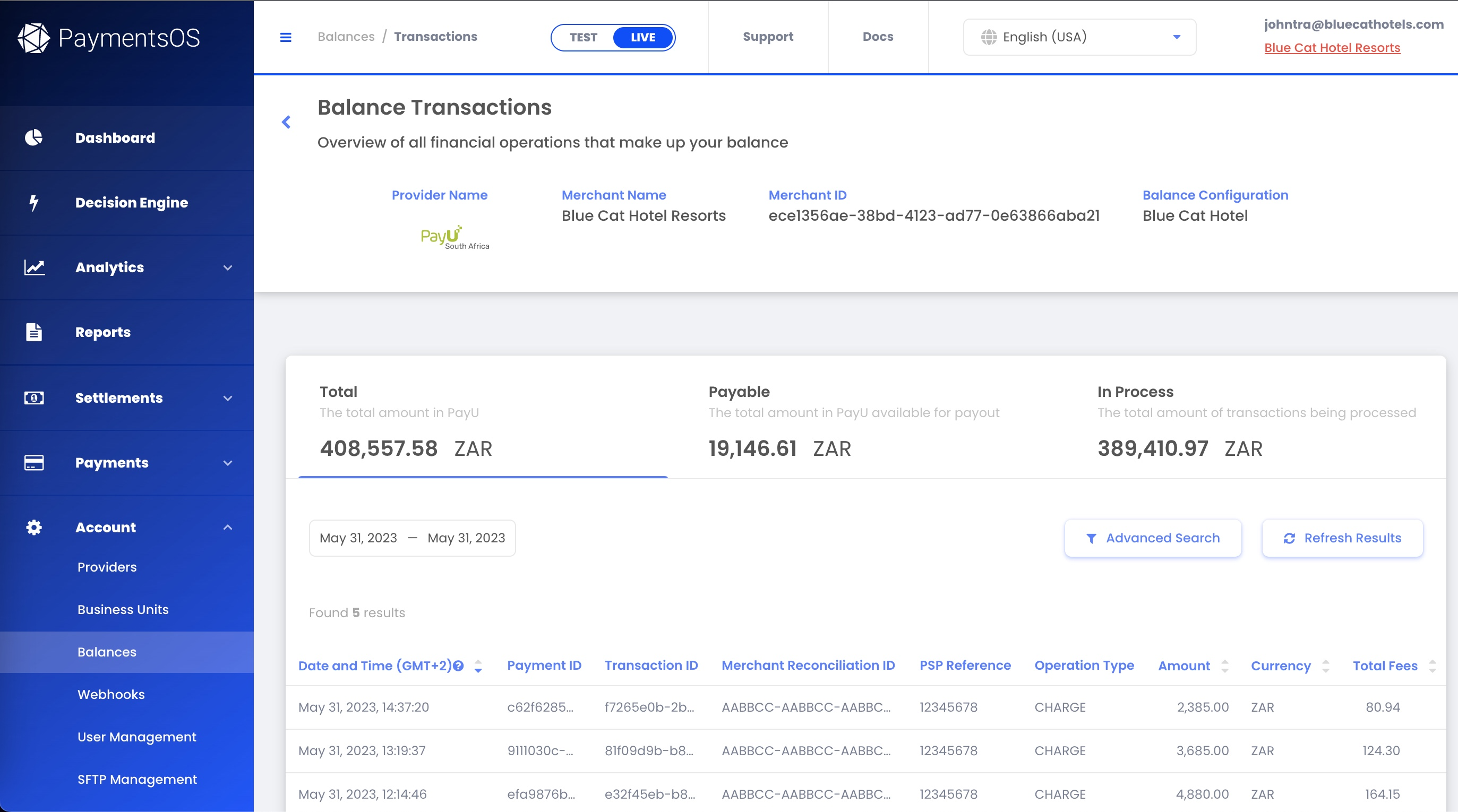Expand the Settlements menu chevron

(228, 399)
